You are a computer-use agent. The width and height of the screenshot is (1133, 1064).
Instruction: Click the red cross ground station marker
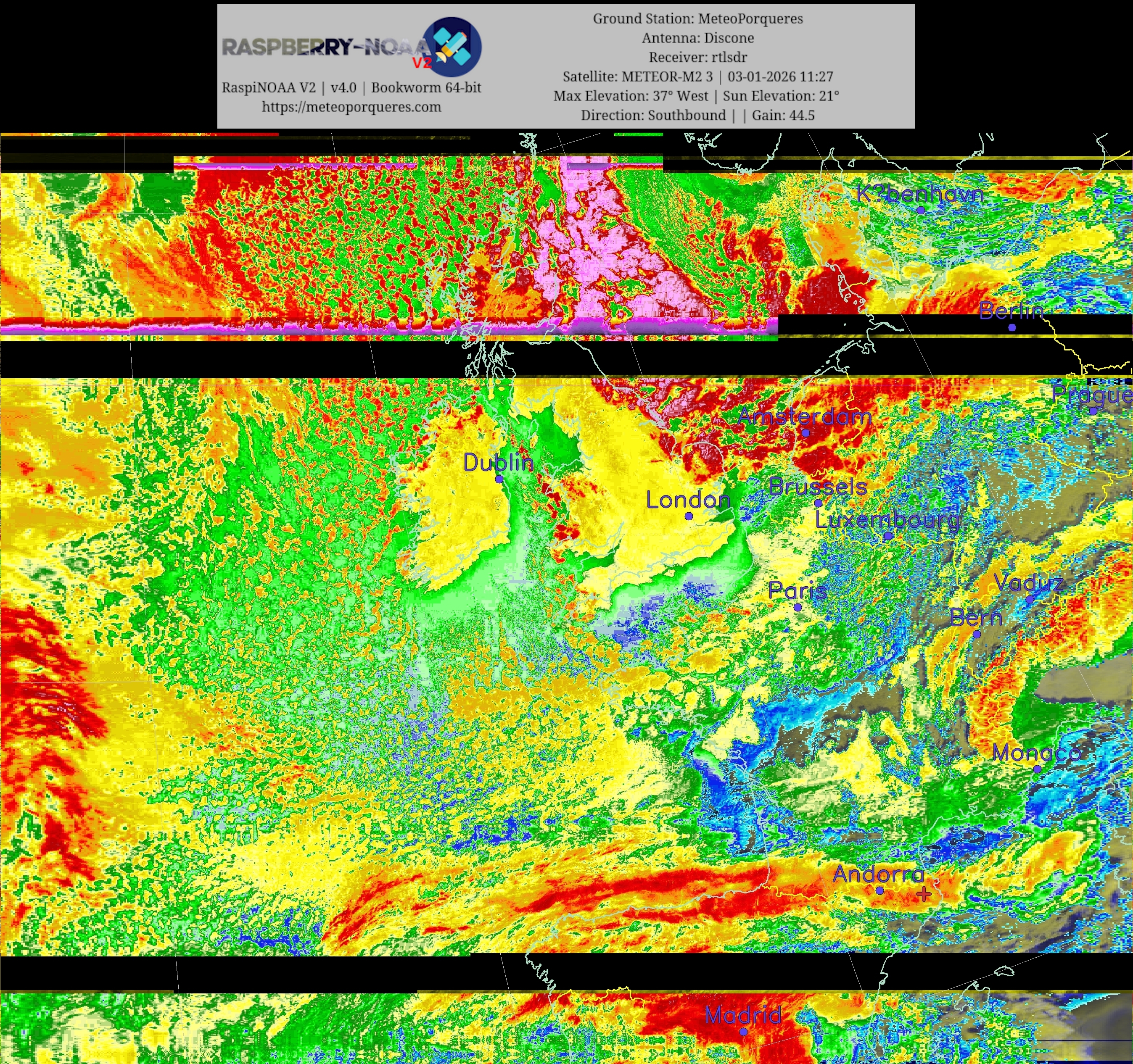(924, 894)
